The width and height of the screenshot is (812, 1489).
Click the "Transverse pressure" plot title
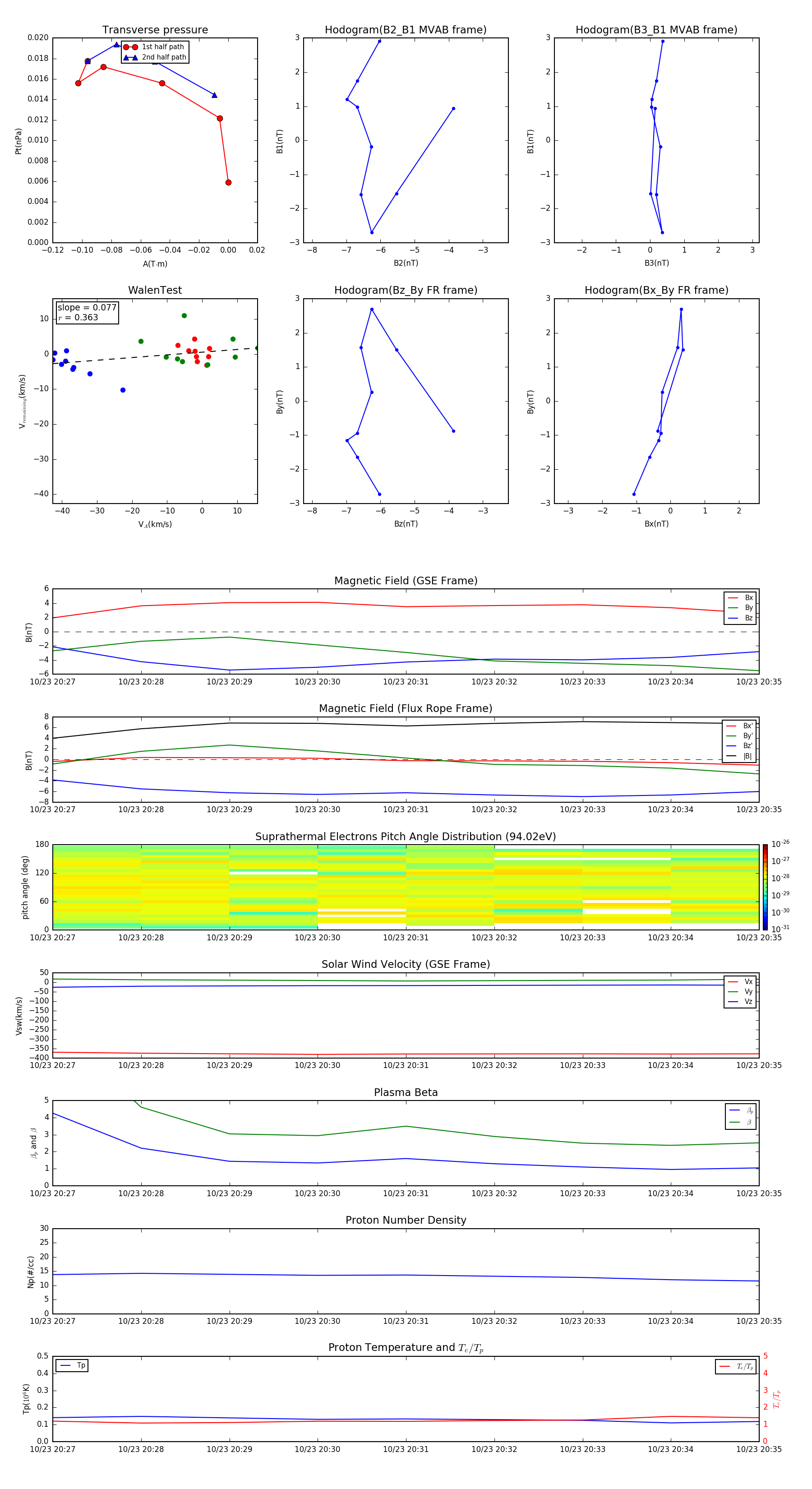tap(155, 29)
